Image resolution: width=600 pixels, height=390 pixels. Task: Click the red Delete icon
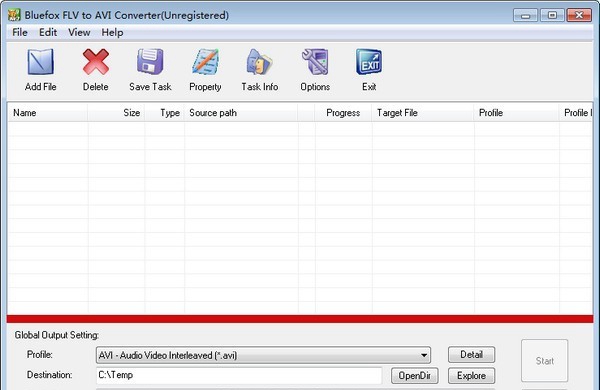[96, 62]
